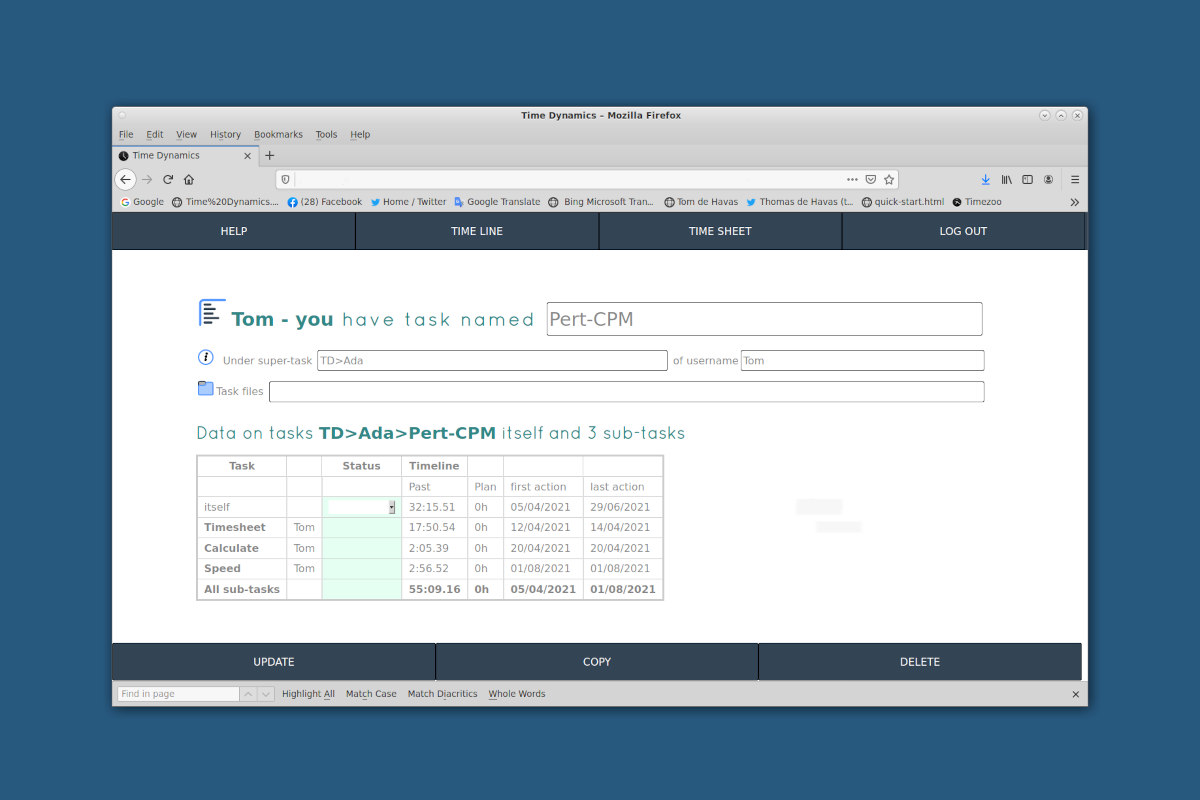Click the HELP navigation button

[234, 231]
